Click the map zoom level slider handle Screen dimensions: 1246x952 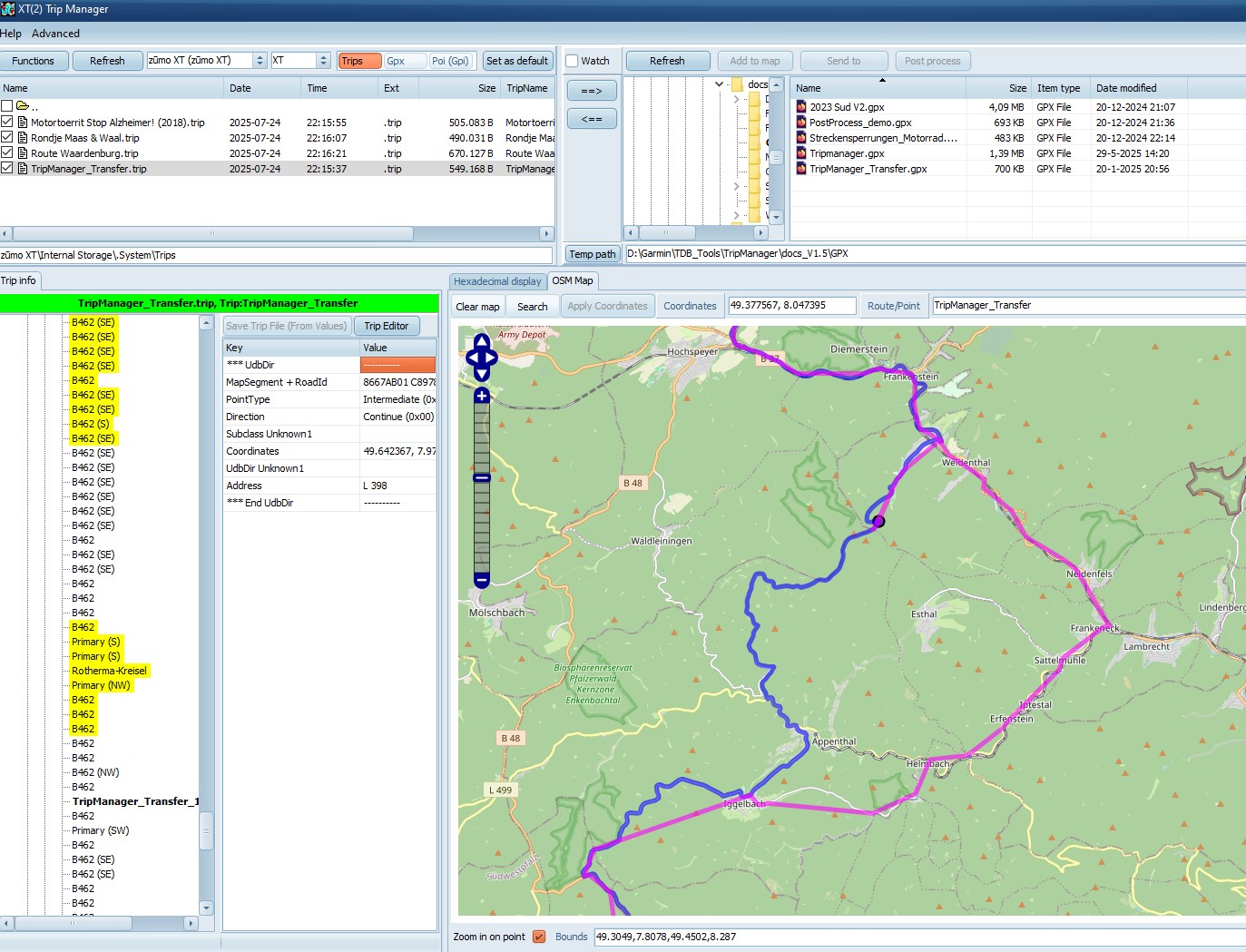click(482, 477)
